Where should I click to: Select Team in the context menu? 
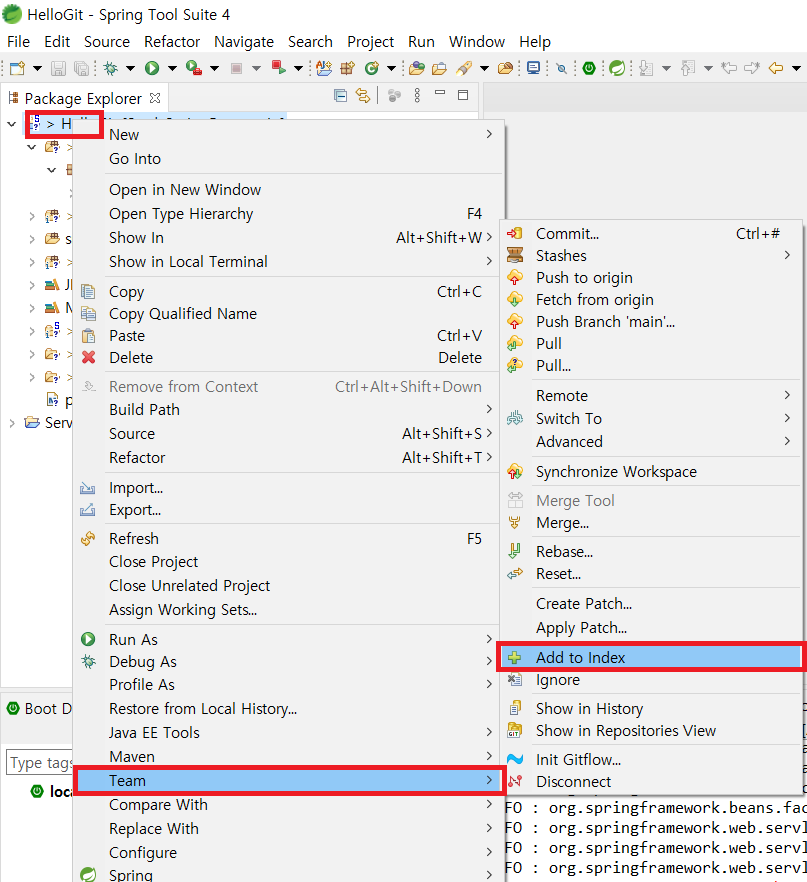(x=287, y=781)
